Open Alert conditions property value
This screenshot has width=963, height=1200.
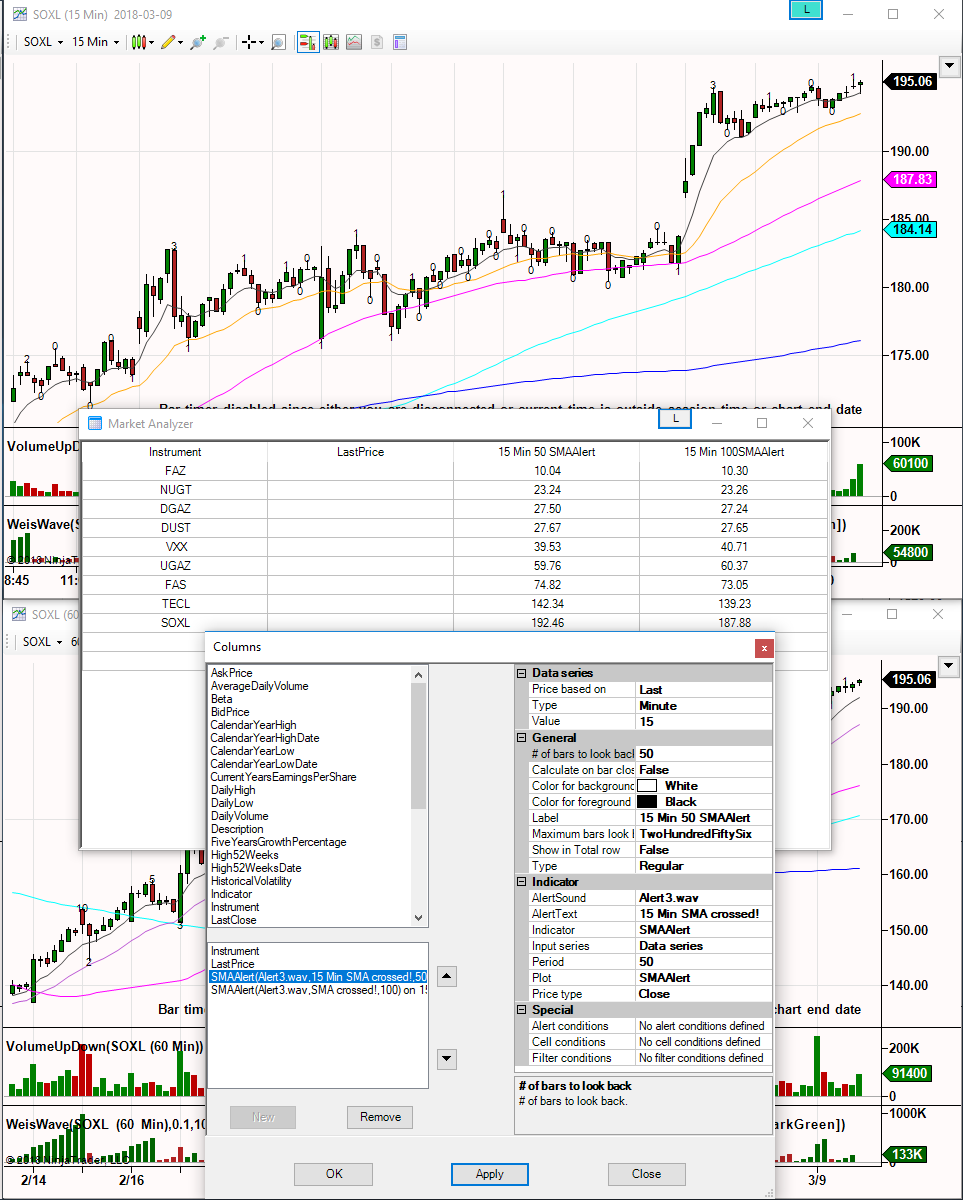pos(704,1026)
